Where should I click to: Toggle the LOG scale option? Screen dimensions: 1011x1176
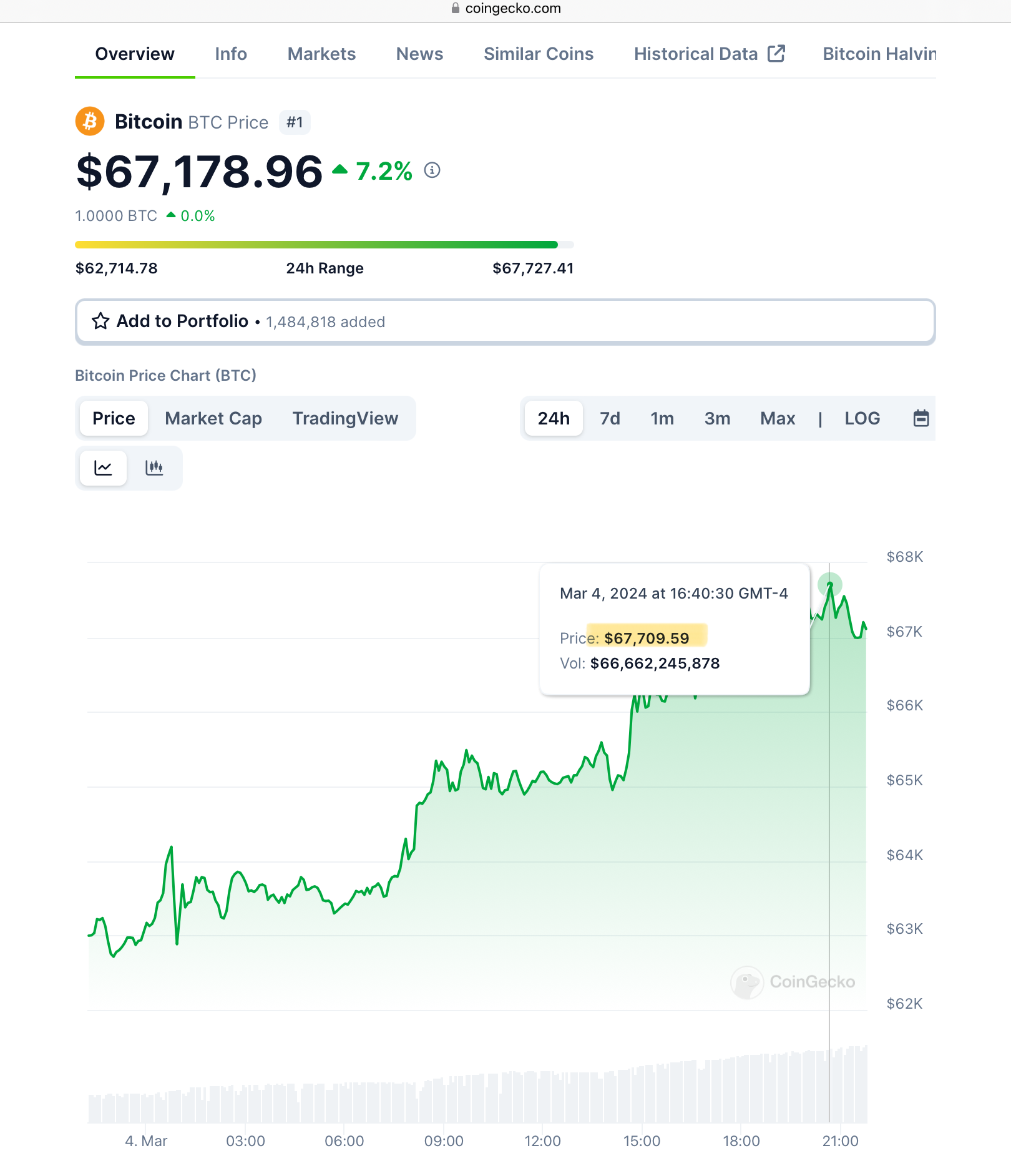[x=862, y=418]
